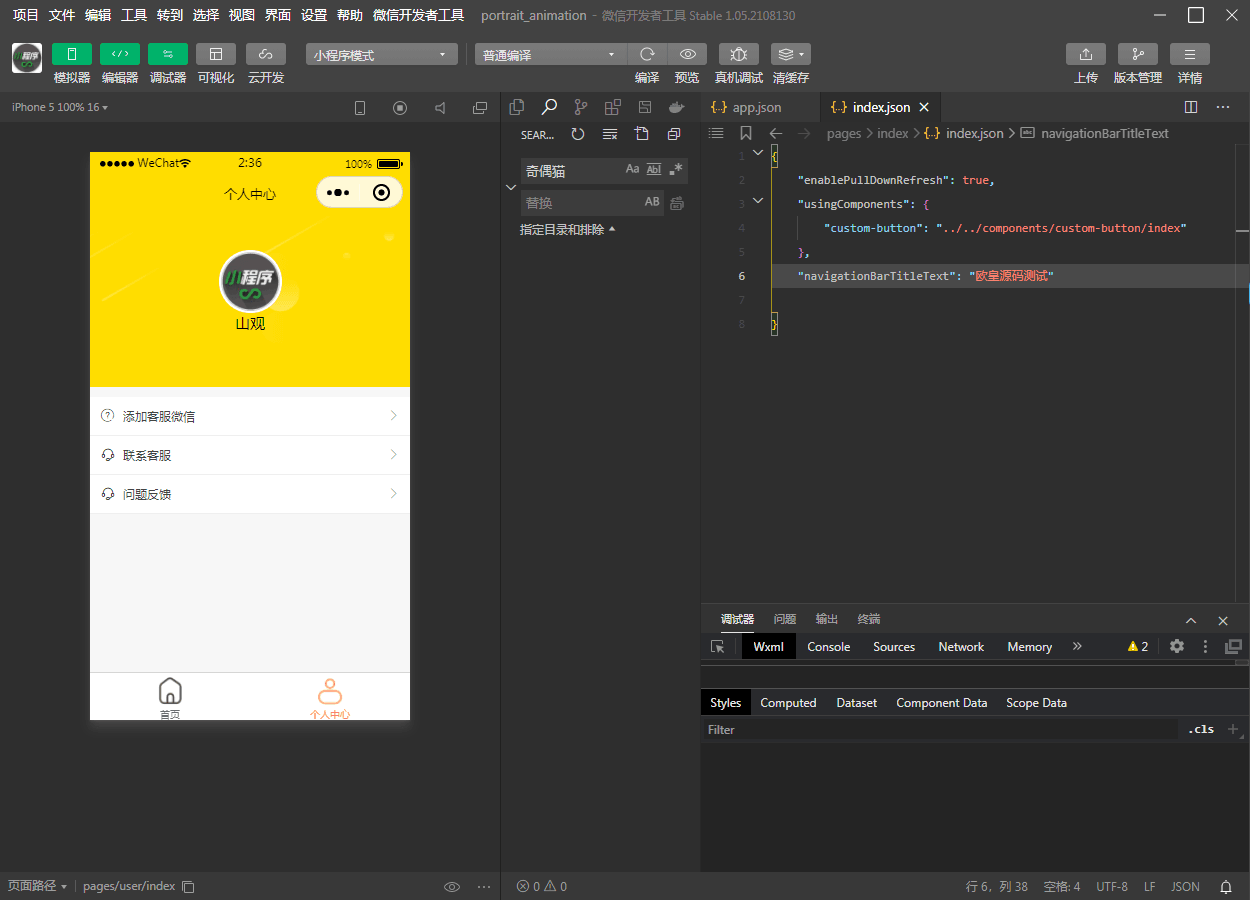Open Real Device Debug (真机调试) icon
The image size is (1250, 900).
(x=738, y=54)
